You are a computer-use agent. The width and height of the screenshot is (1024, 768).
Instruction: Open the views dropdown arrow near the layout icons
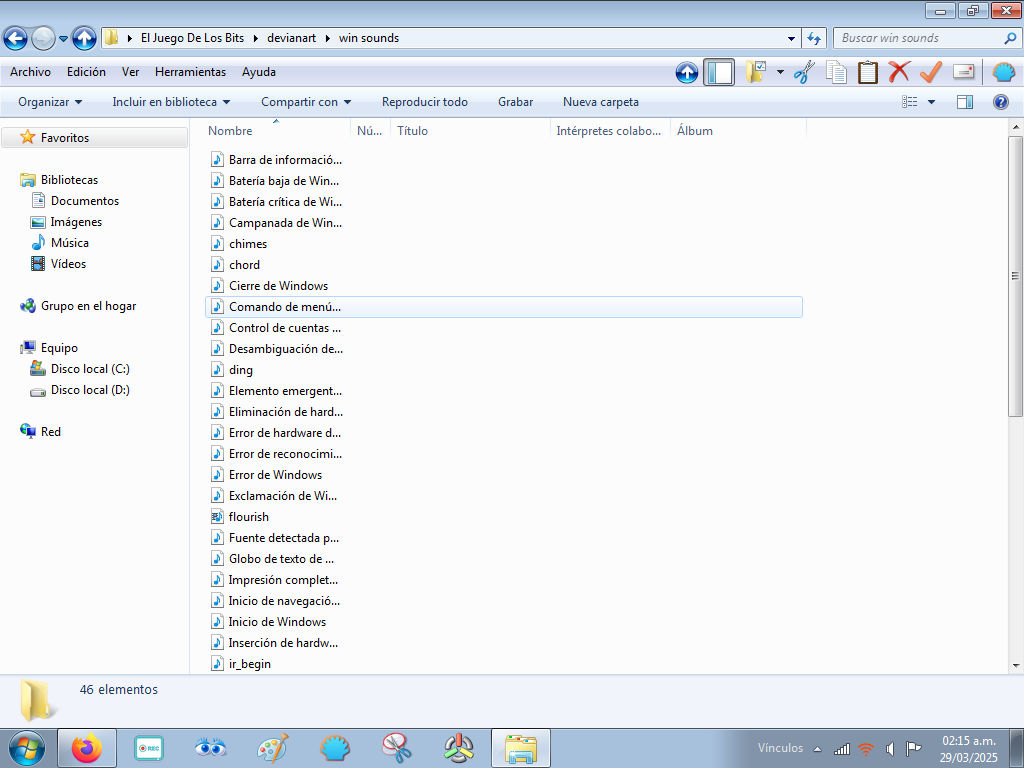tap(930, 101)
